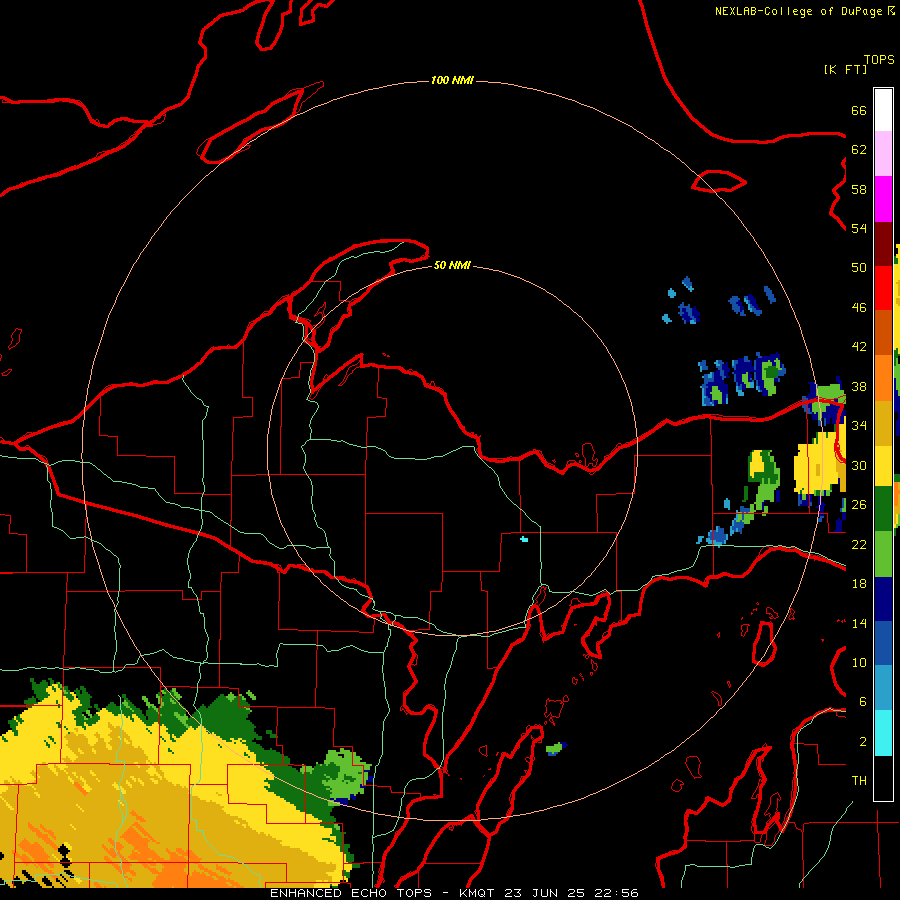
Task: Click the yellow 30 kft legend swatch
Action: (x=883, y=466)
